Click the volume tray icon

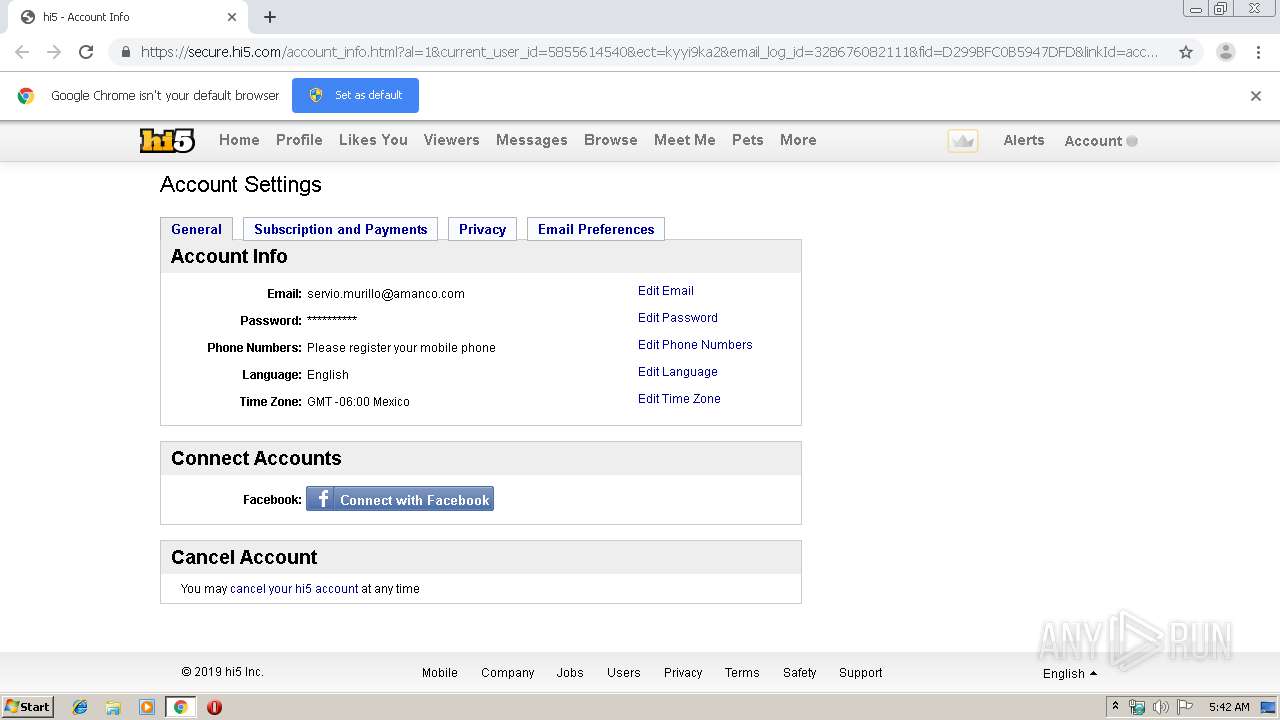(1161, 707)
